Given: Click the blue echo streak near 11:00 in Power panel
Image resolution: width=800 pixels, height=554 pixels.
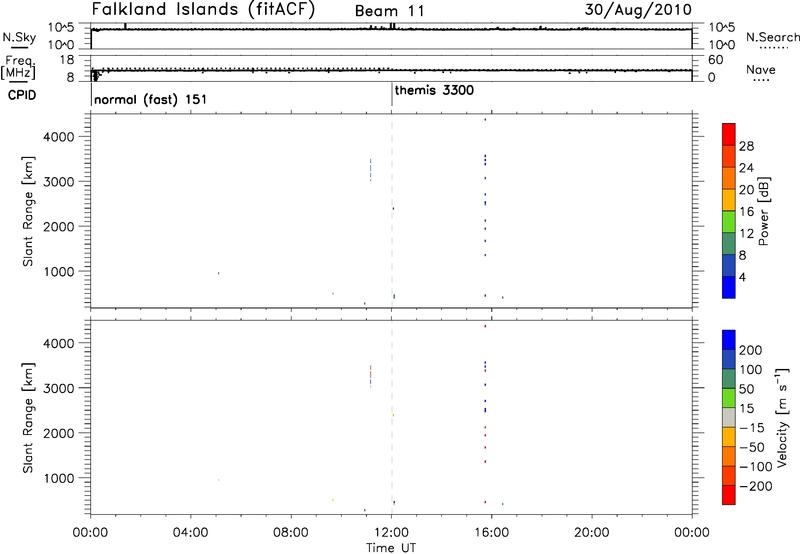Looking at the screenshot, I should (370, 170).
